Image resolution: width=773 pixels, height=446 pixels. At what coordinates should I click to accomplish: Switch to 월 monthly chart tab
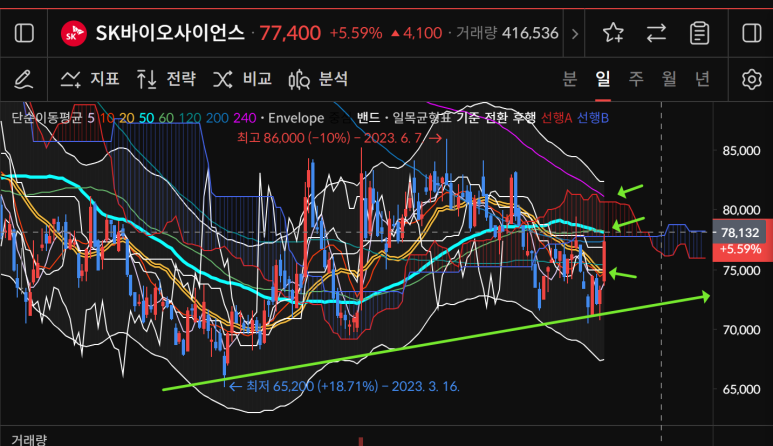(669, 79)
